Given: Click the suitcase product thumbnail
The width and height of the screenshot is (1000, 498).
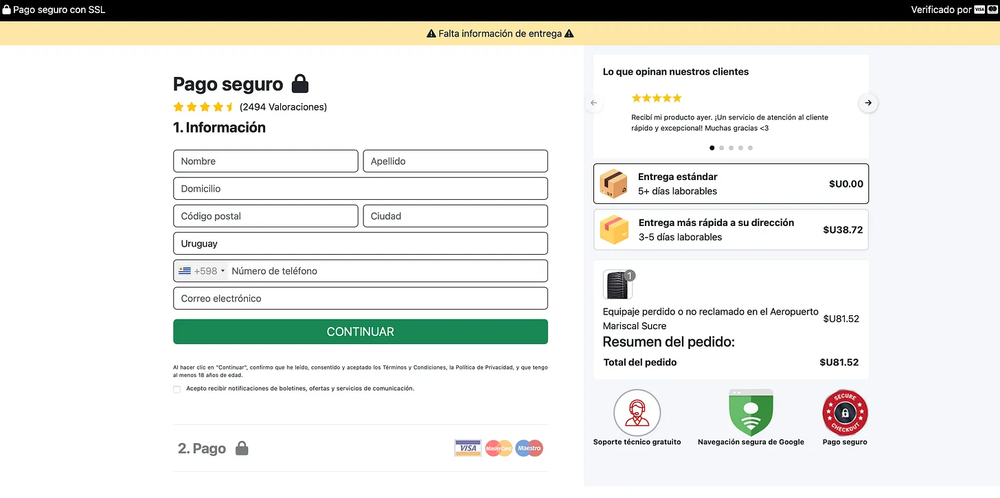Looking at the screenshot, I should (x=617, y=284).
